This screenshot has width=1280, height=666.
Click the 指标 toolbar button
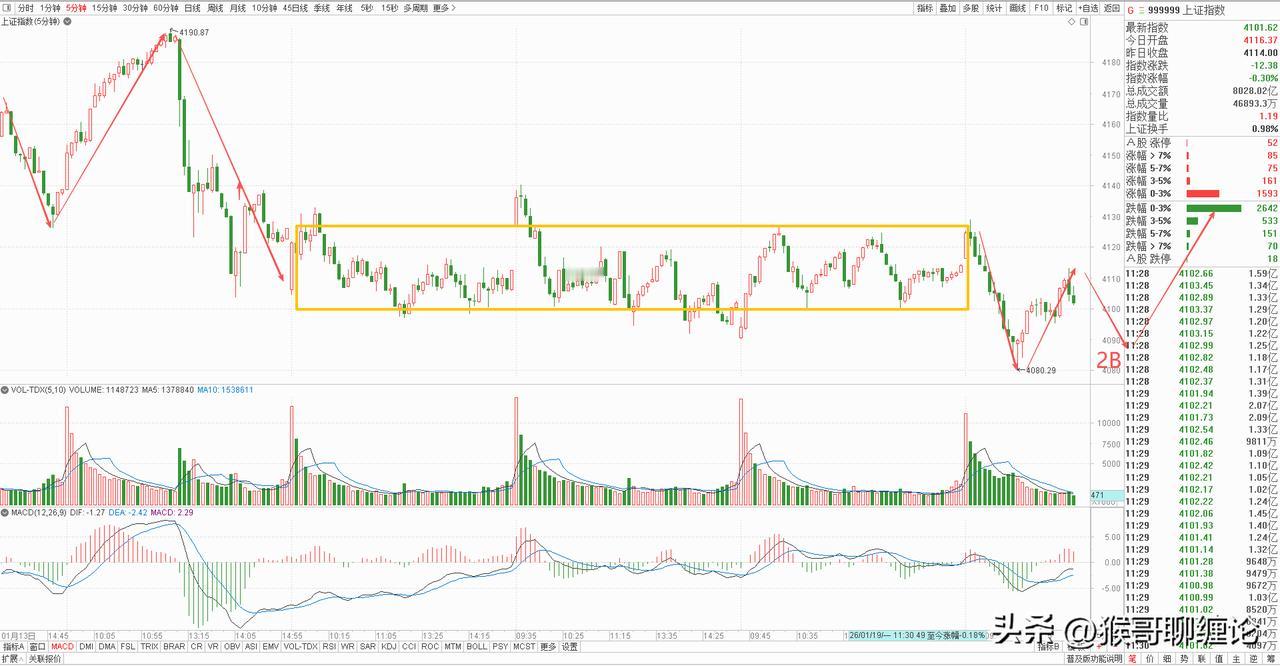(925, 8)
